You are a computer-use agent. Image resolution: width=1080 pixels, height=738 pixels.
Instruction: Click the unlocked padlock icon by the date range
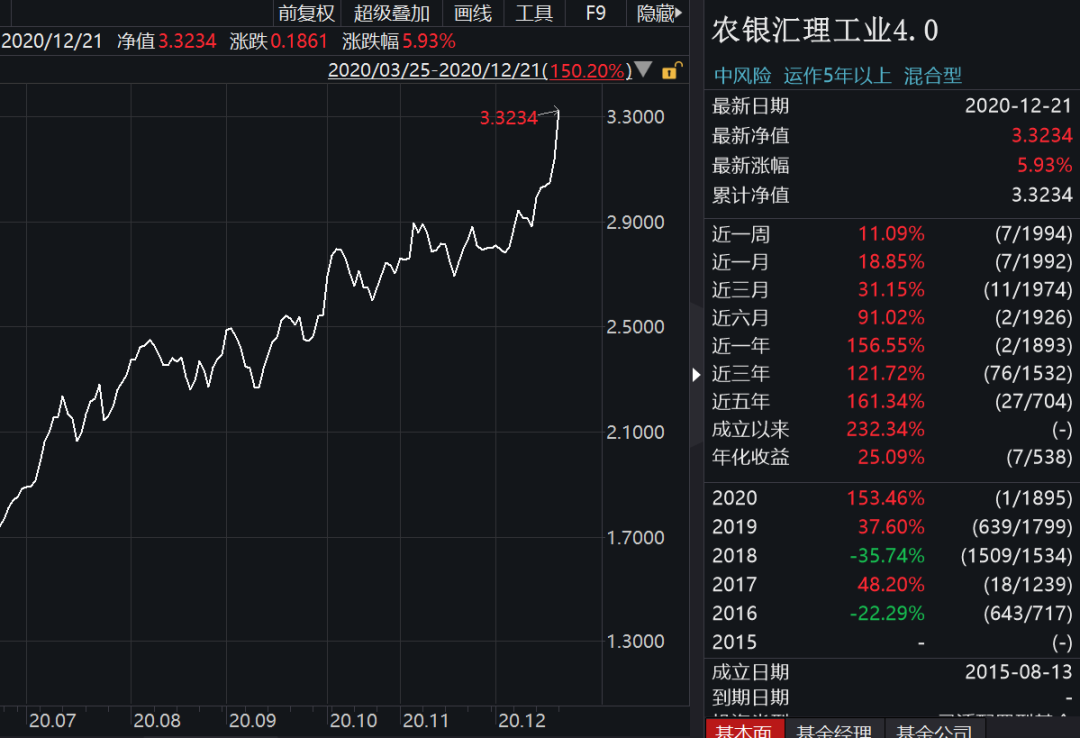click(673, 71)
